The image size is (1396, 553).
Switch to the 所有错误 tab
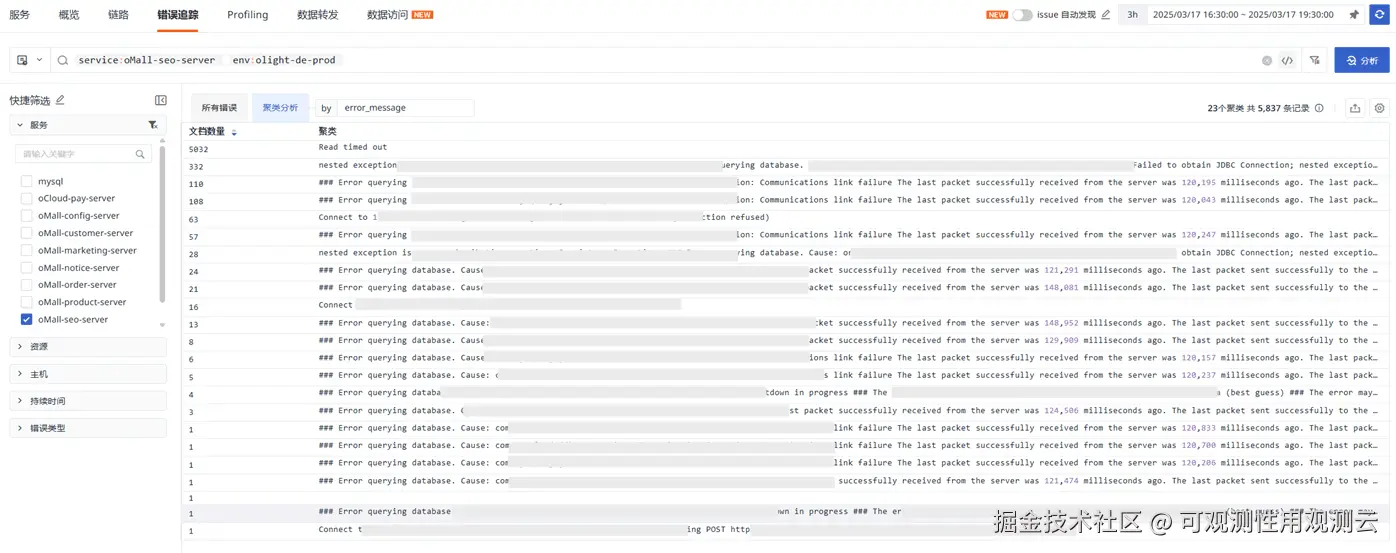pos(219,108)
